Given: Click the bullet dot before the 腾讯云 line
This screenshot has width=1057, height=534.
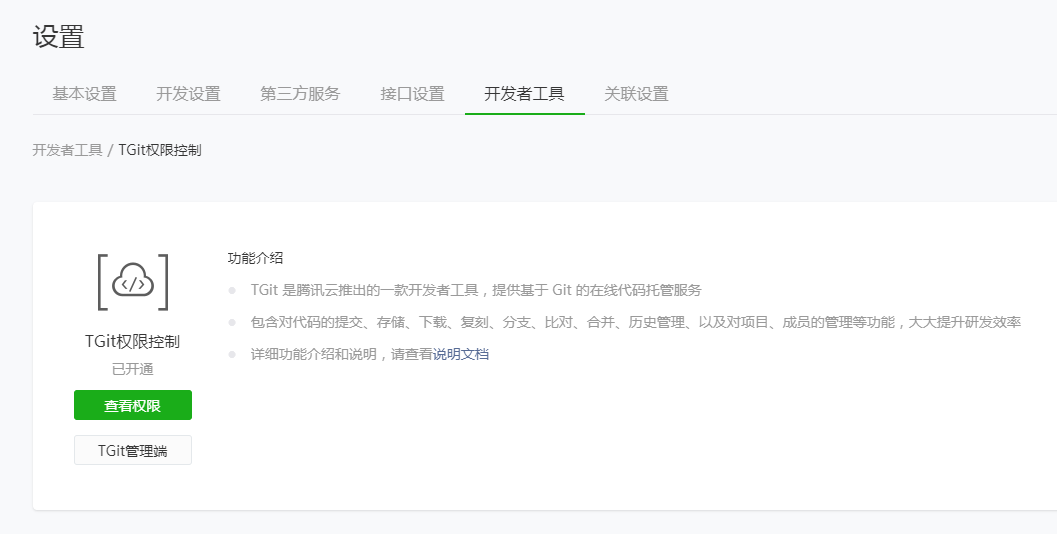Looking at the screenshot, I should tap(232, 290).
